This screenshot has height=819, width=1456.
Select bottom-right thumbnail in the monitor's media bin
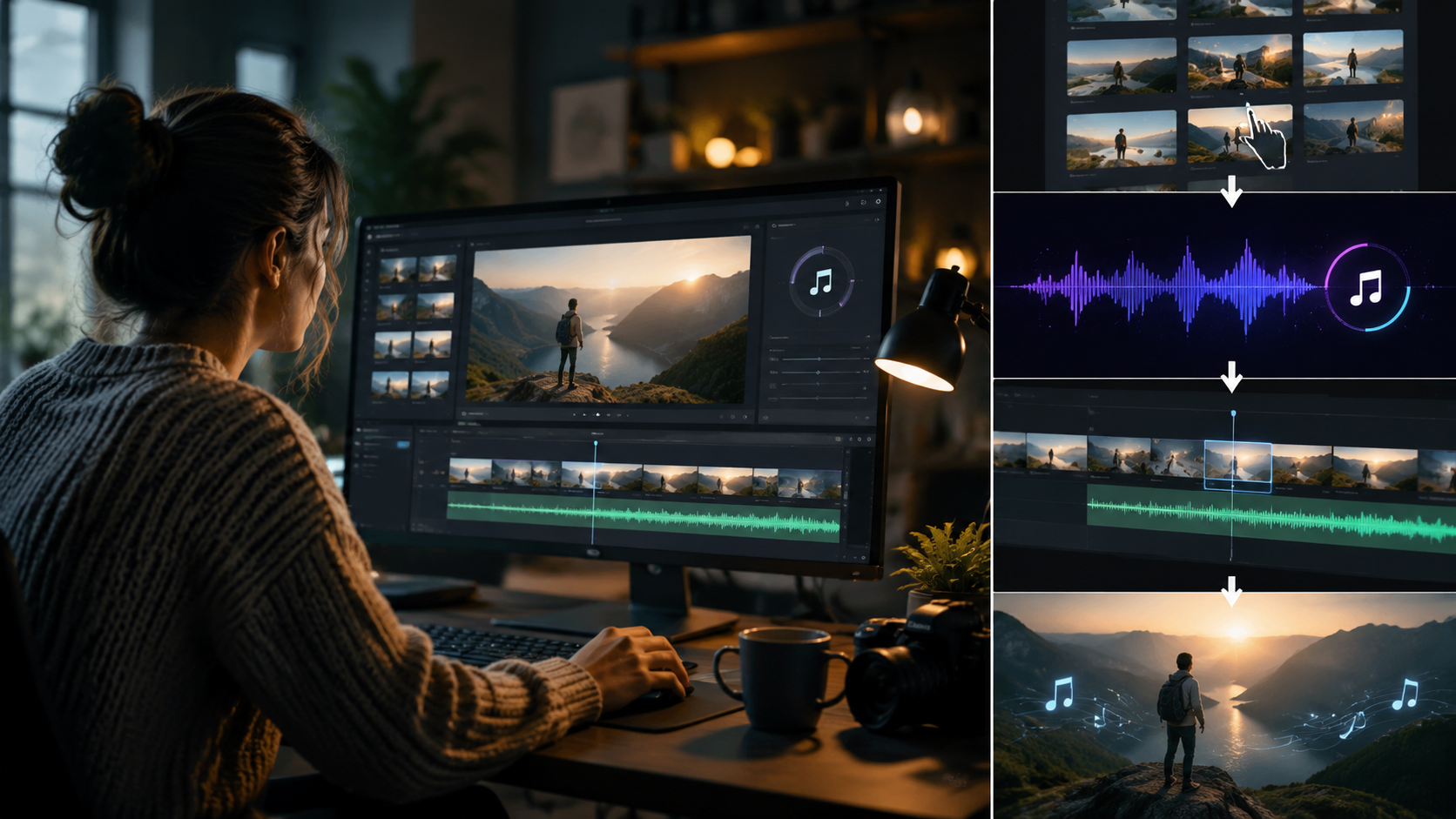click(x=431, y=383)
